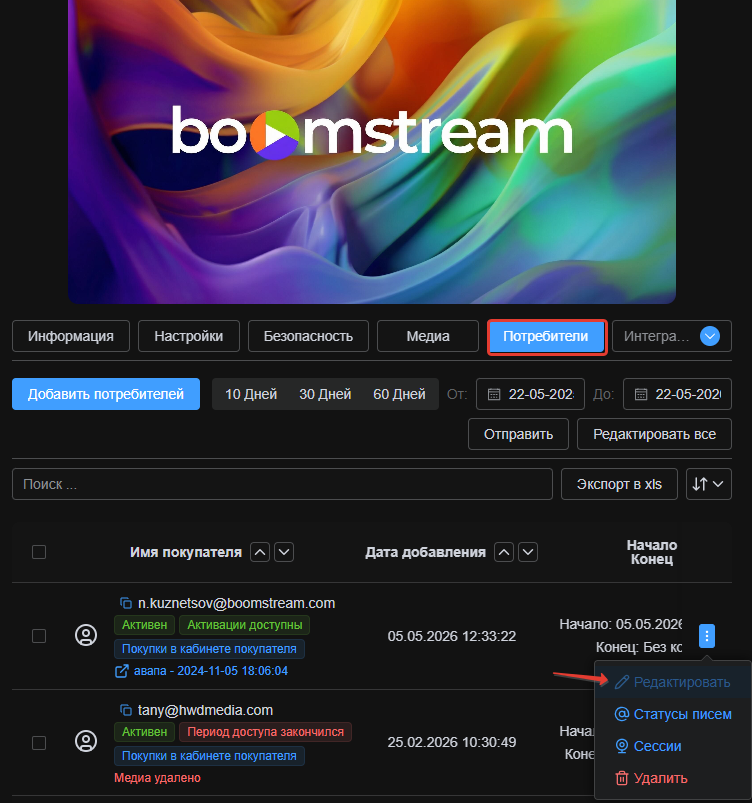752x803 pixels.
Task: Focus the Поиск search field
Action: (x=282, y=484)
